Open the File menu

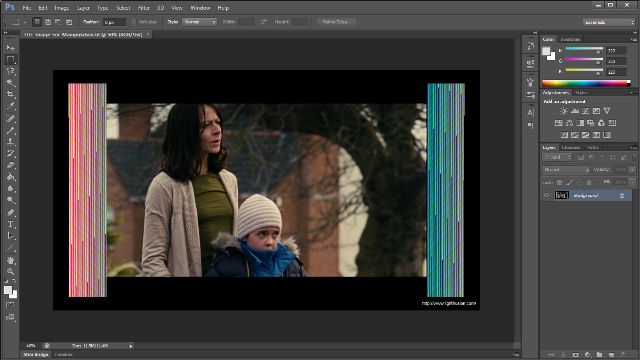tap(27, 8)
